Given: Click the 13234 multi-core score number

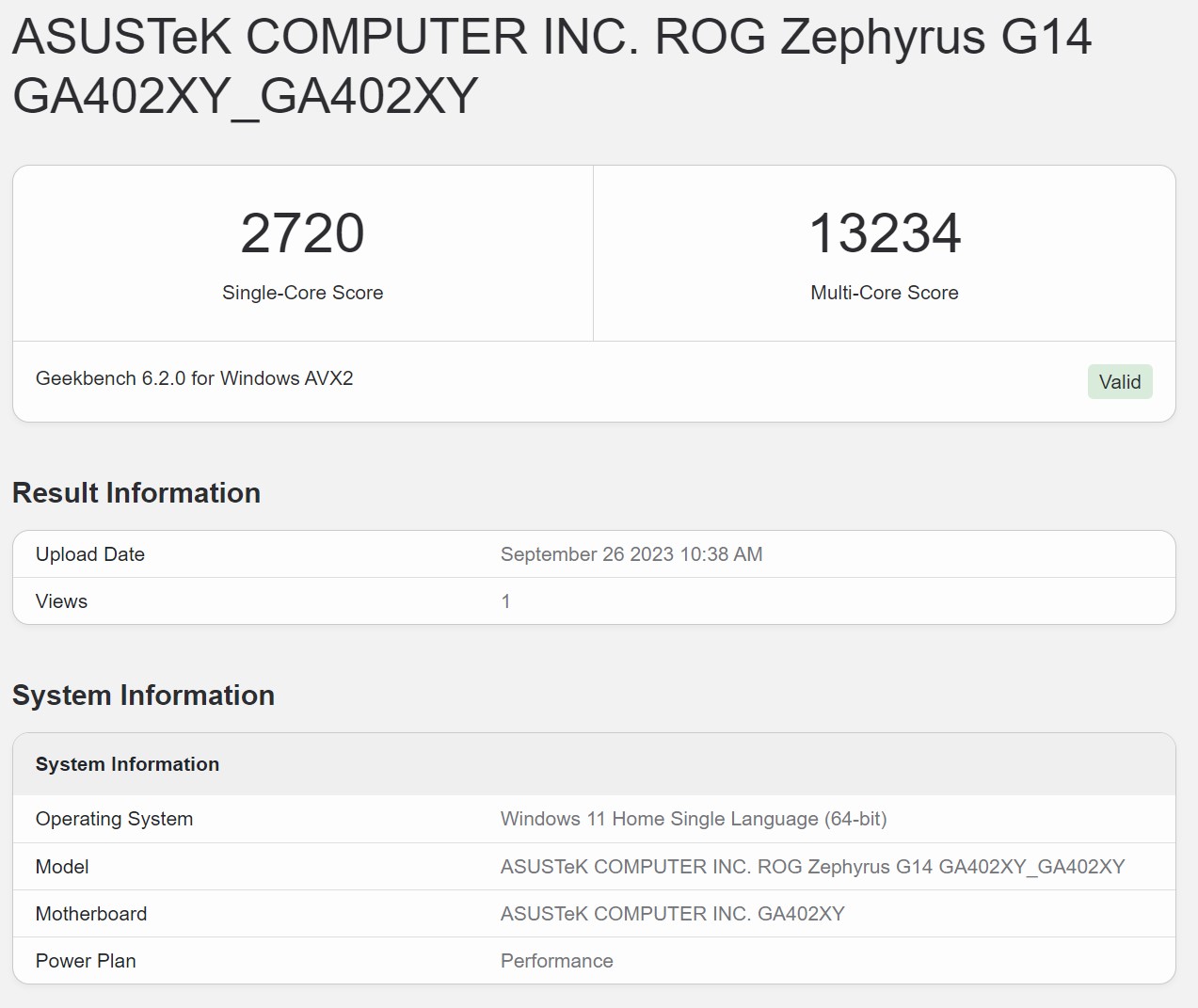Looking at the screenshot, I should (x=884, y=233).
